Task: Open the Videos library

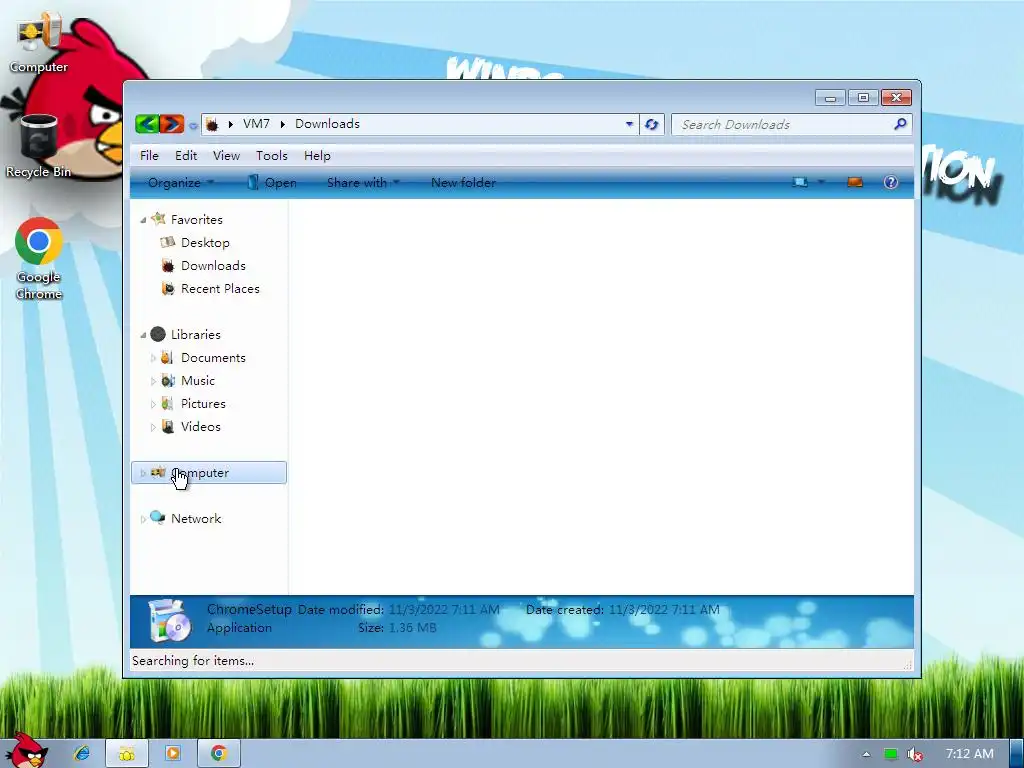Action: (200, 426)
